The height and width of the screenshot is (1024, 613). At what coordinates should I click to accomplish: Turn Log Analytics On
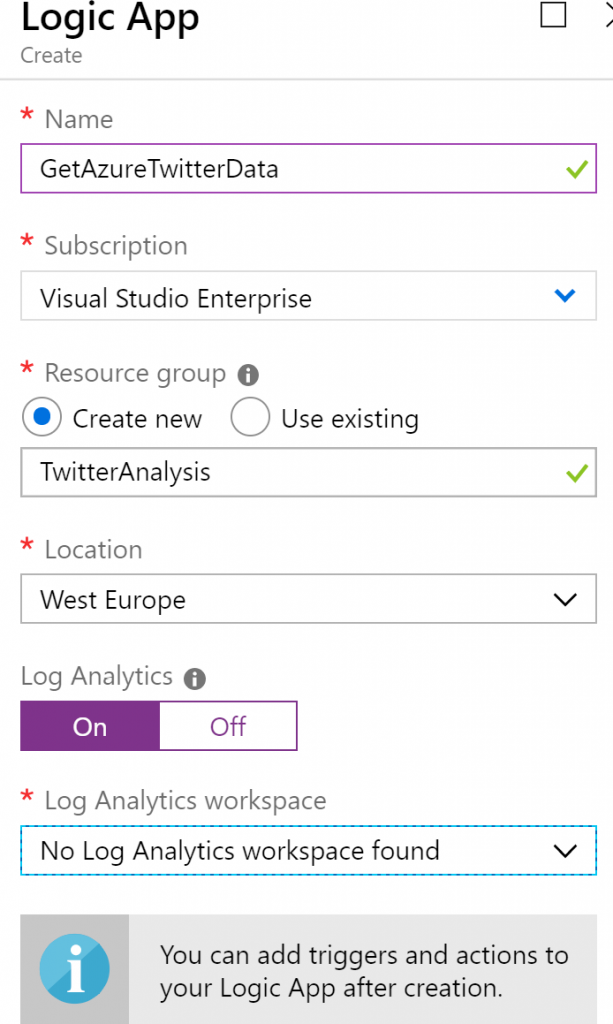pos(90,726)
